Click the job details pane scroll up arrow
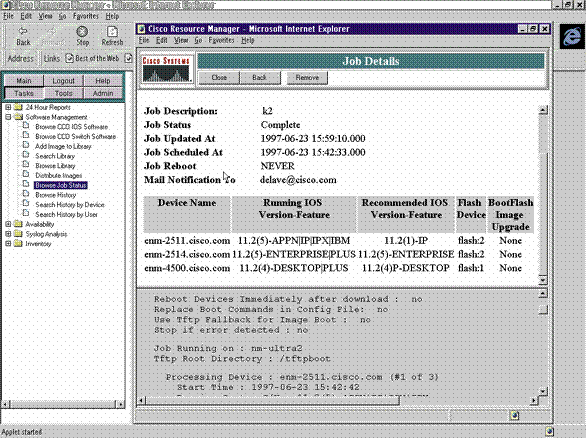Viewport: 586px width, 438px height. pyautogui.click(x=543, y=110)
